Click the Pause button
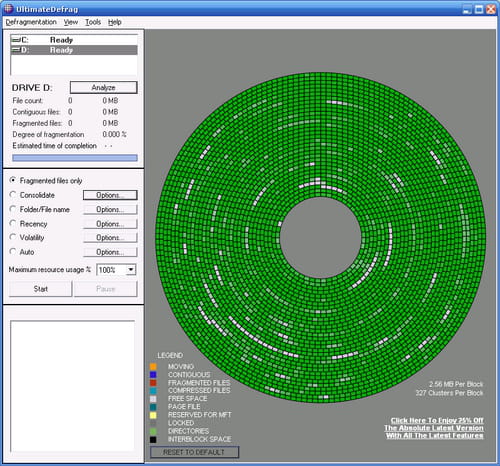Screen dimensions: 500x466 (105, 289)
